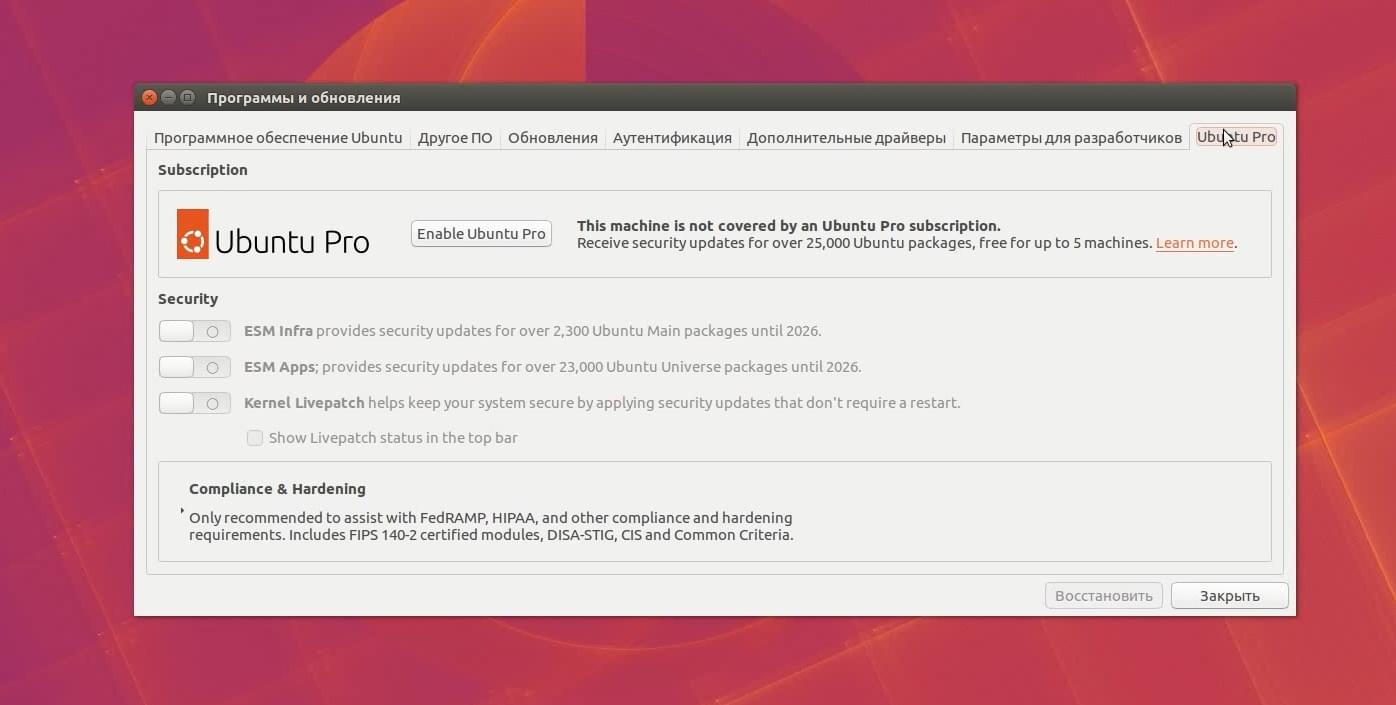1396x705 pixels.
Task: Toggle the ESM Infra switch
Action: coord(195,331)
